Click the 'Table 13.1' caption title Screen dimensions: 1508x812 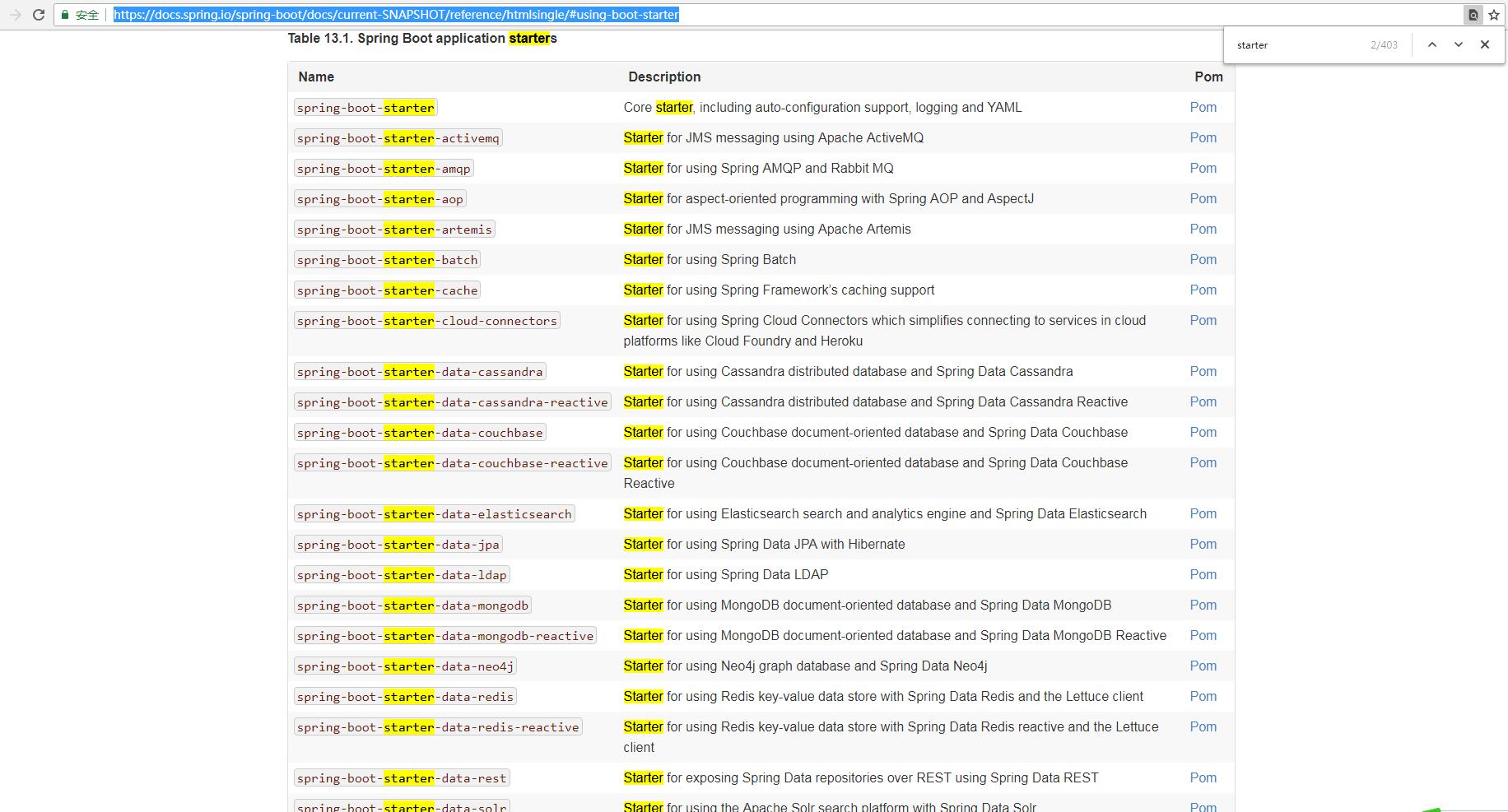422,38
